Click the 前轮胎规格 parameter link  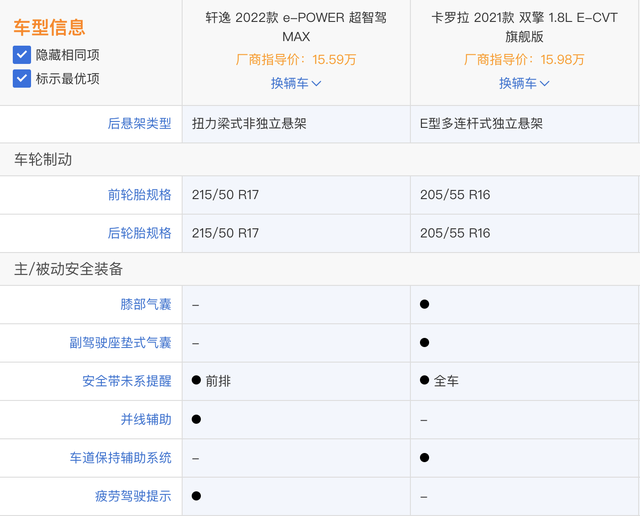(139, 195)
